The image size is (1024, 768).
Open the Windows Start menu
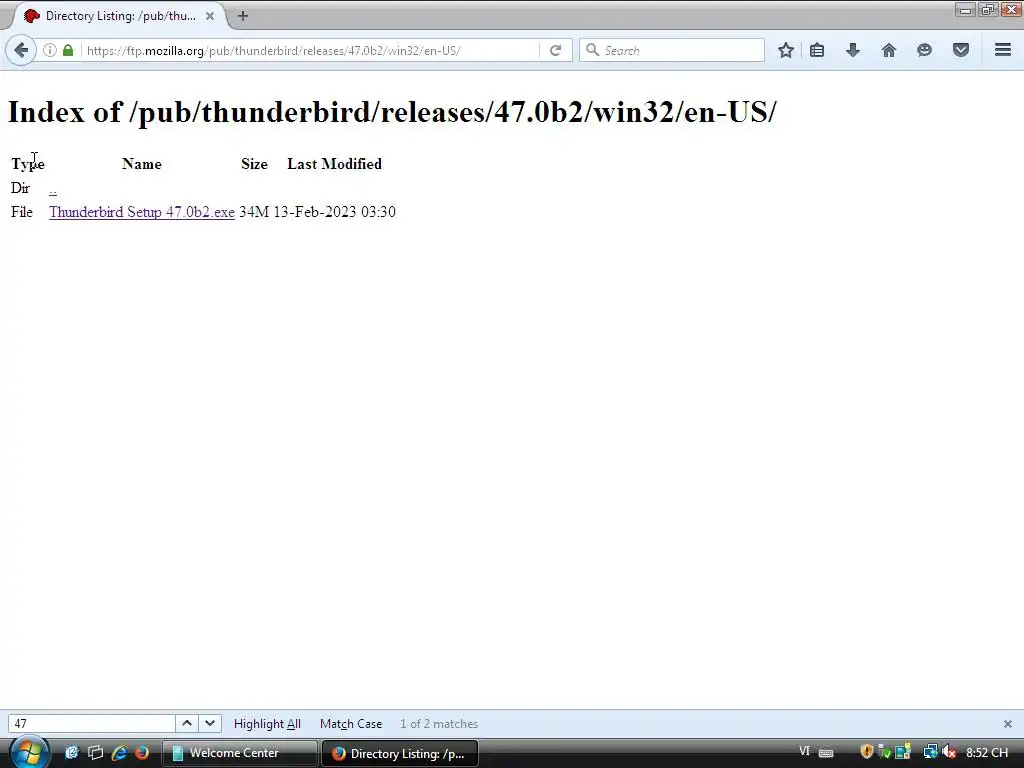[29, 753]
